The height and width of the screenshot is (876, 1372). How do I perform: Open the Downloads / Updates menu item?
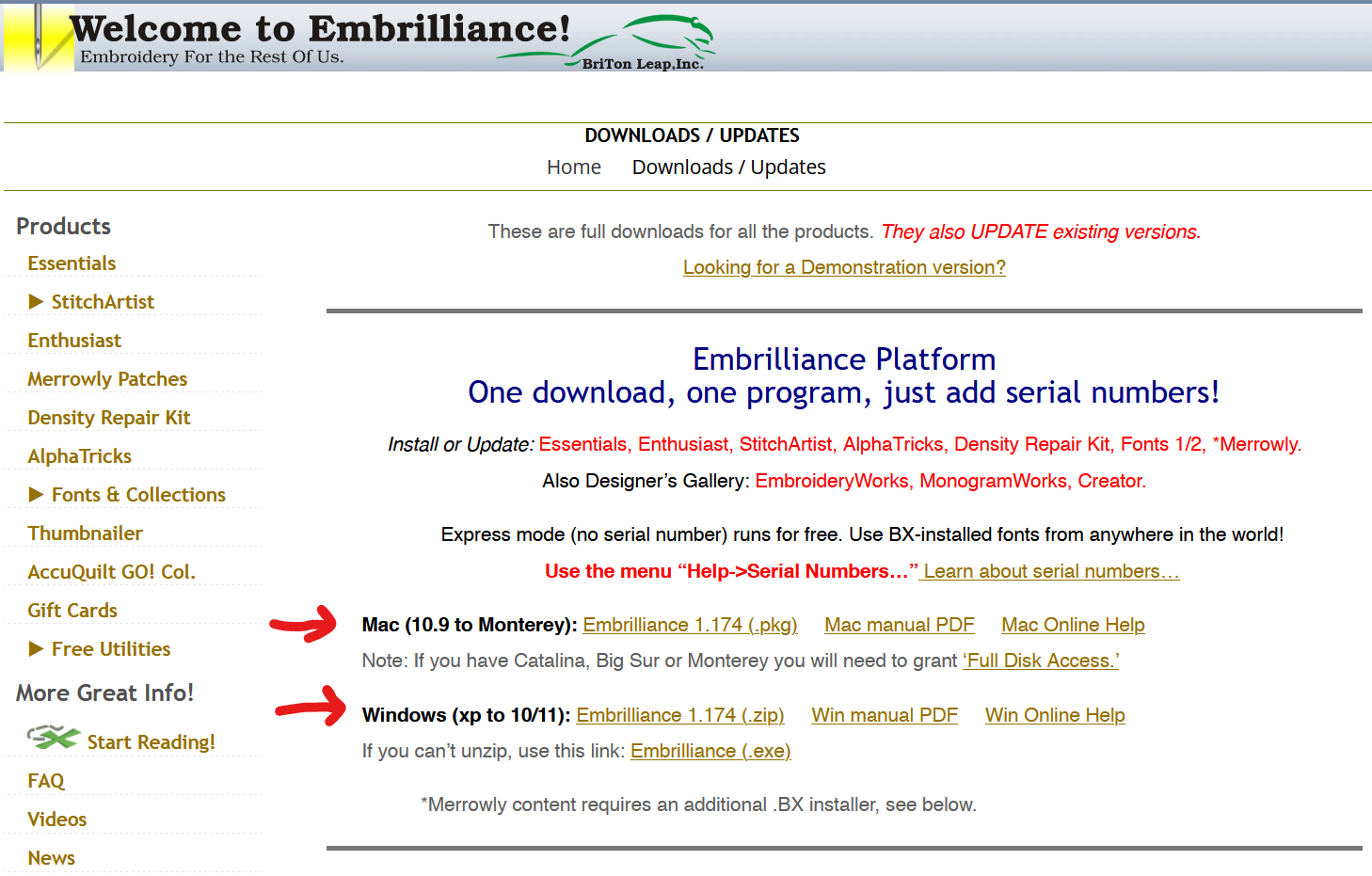[x=729, y=167]
